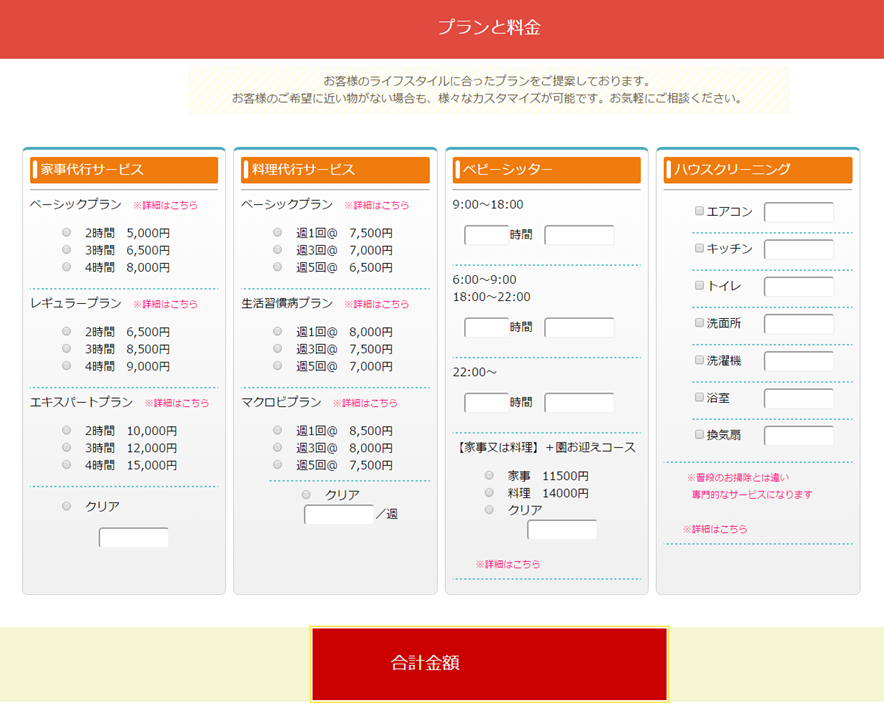Open 詳細はこちら link in ハウスクリーニング column
Screen dimensions: 884x708
coord(715,529)
